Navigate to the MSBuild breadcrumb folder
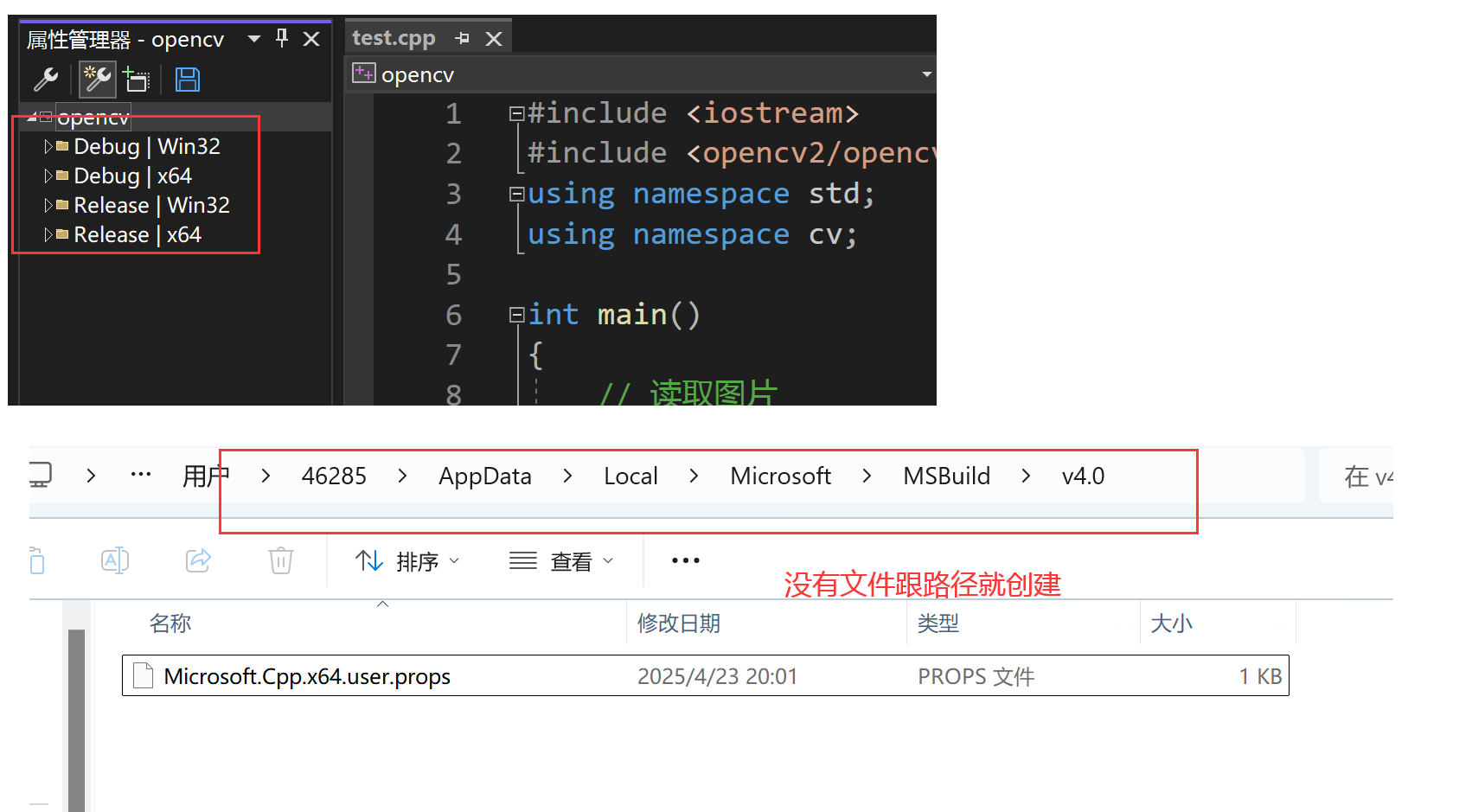 tap(947, 476)
